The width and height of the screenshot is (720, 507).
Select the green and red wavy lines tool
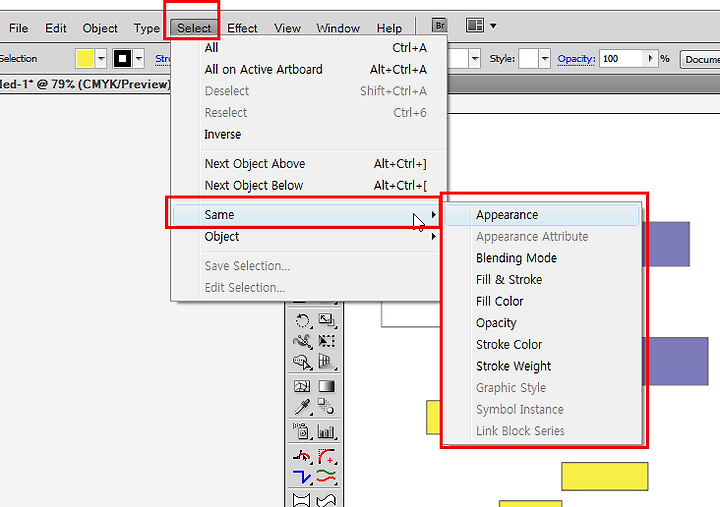(x=326, y=477)
